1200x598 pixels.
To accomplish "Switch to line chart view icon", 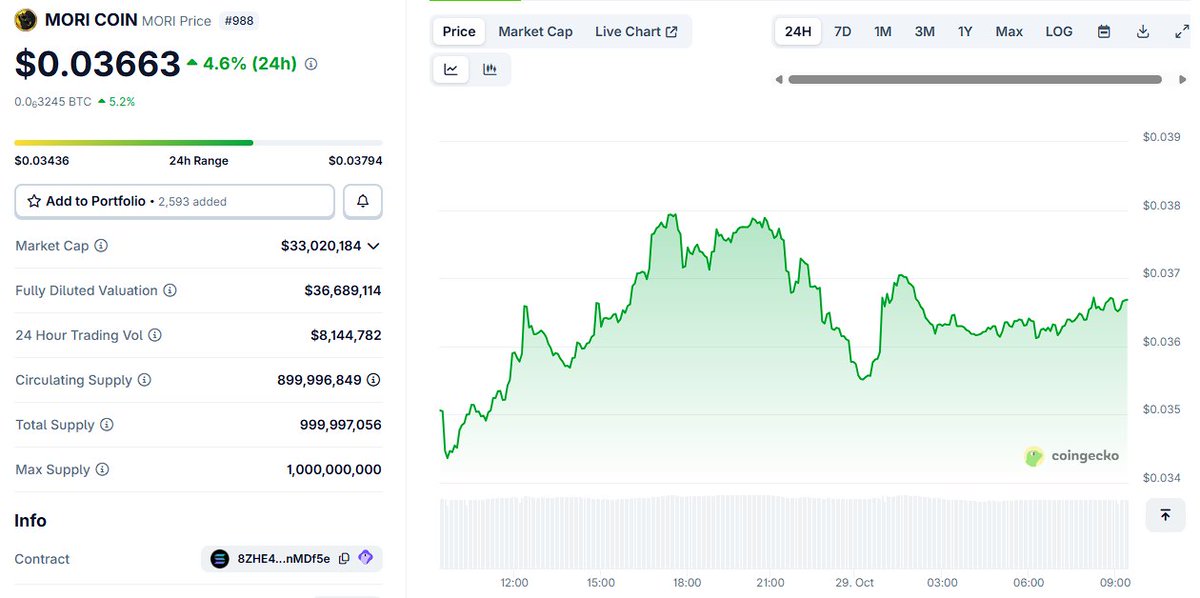I will [451, 69].
